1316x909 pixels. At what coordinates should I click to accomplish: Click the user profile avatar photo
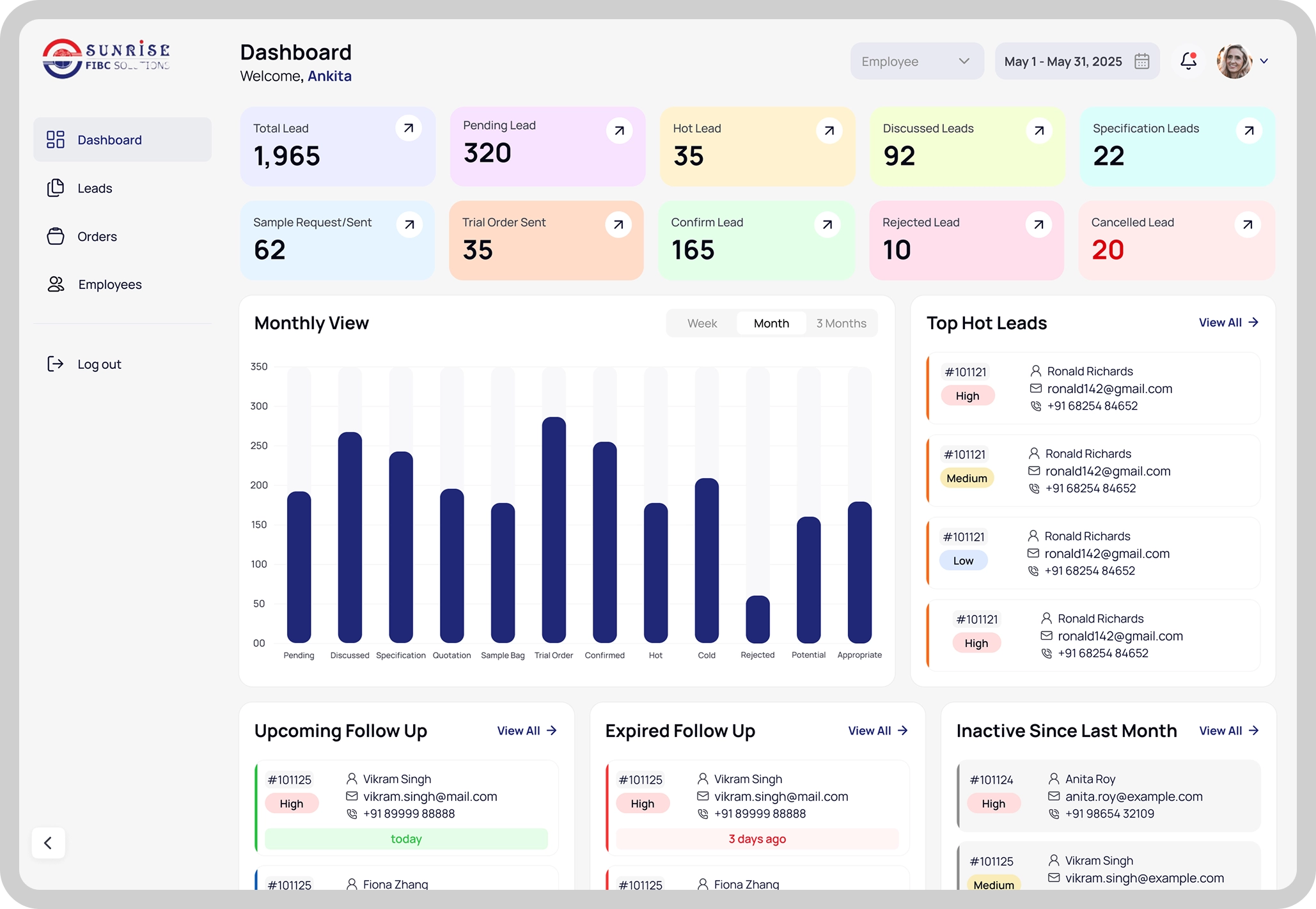1234,61
